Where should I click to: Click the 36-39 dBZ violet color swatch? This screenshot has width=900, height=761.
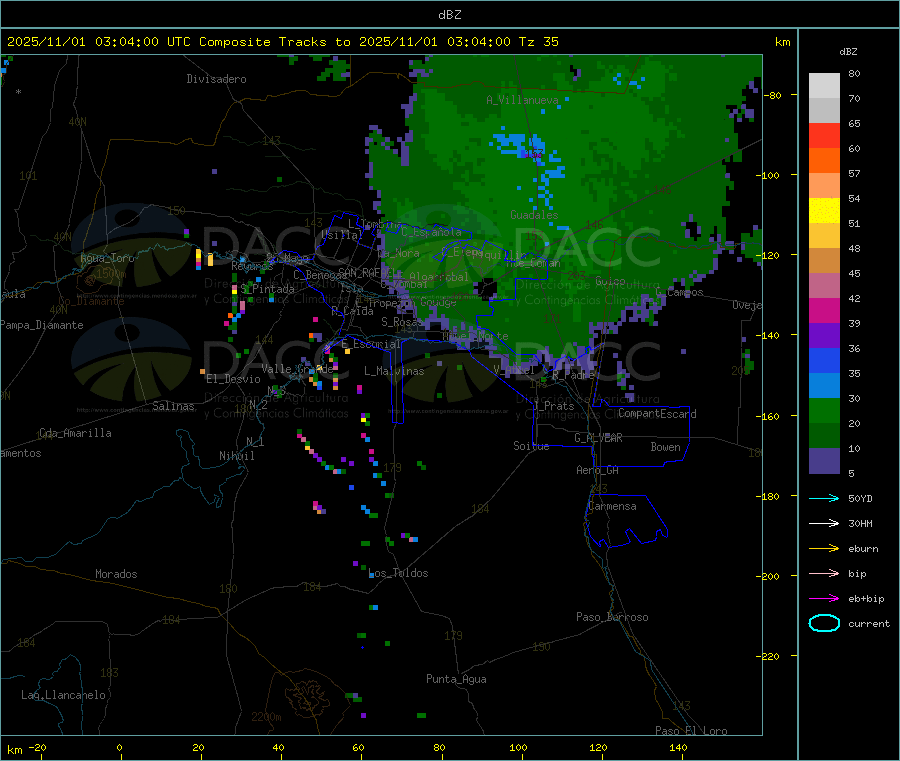(824, 336)
